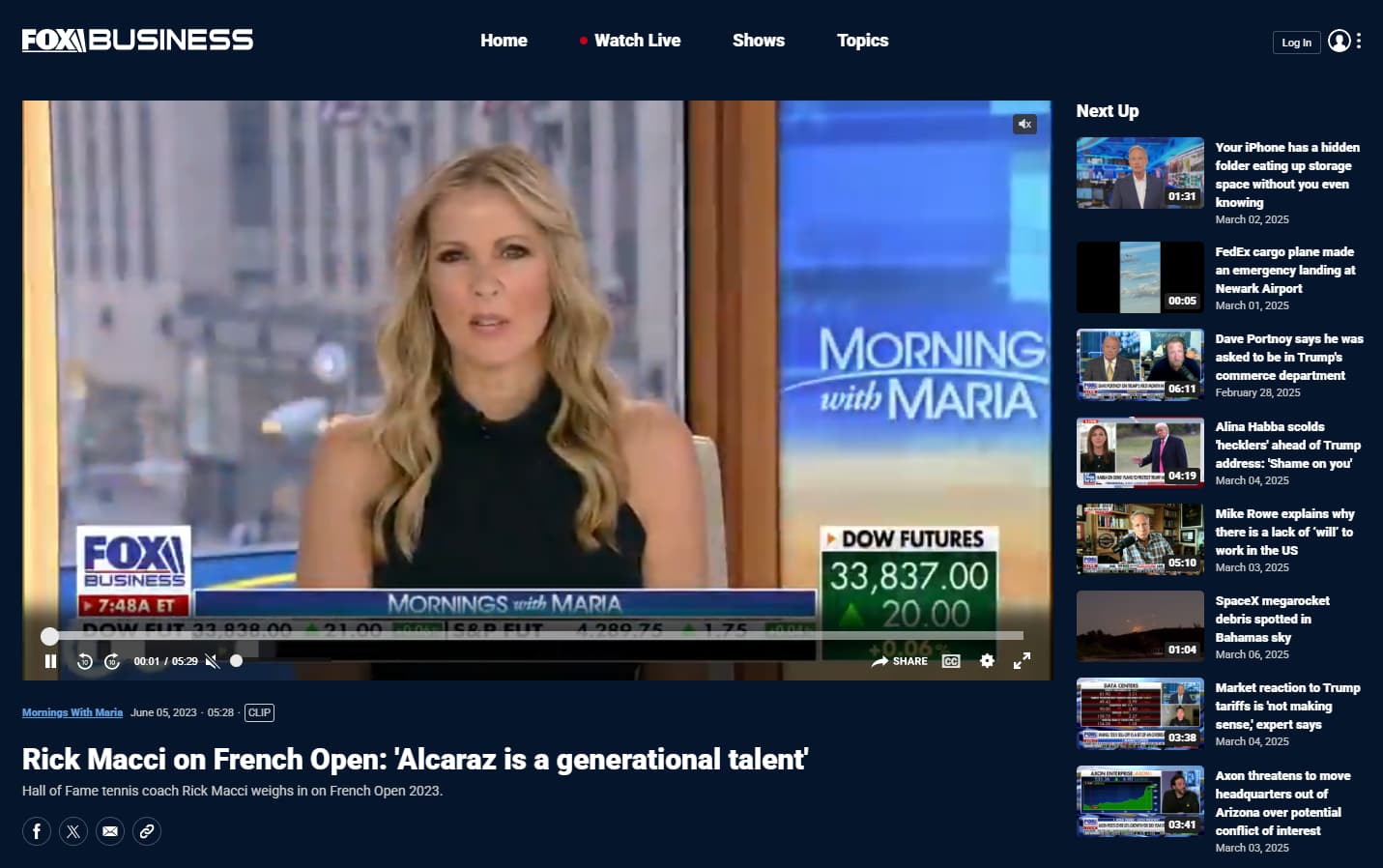
Task: Open 'Dave Portnoy says he was asked' headline
Action: (x=1289, y=357)
